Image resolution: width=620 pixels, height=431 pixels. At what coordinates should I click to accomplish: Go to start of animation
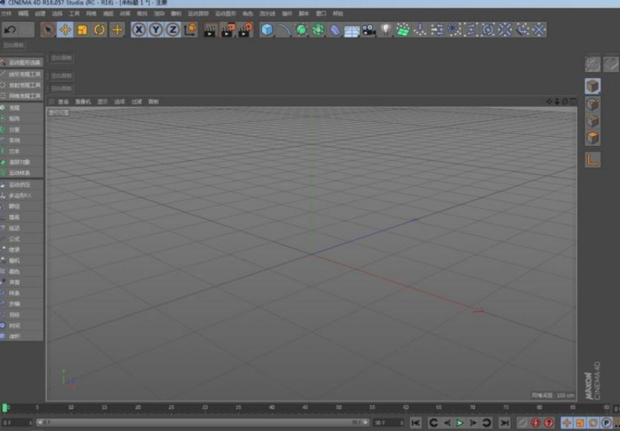click(x=416, y=423)
